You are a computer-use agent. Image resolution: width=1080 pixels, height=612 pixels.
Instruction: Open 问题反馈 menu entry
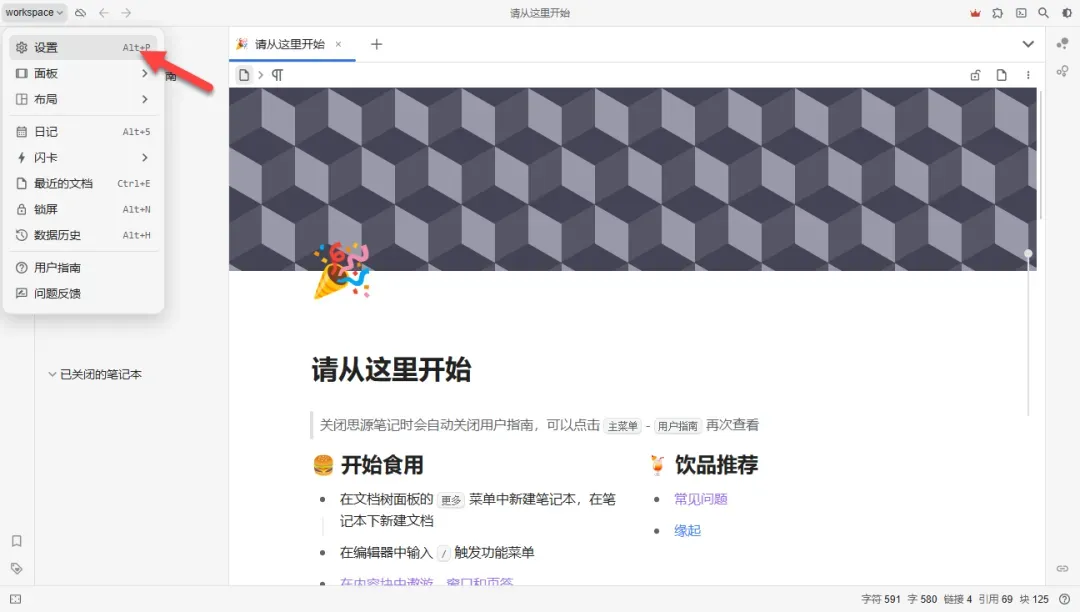(x=83, y=293)
